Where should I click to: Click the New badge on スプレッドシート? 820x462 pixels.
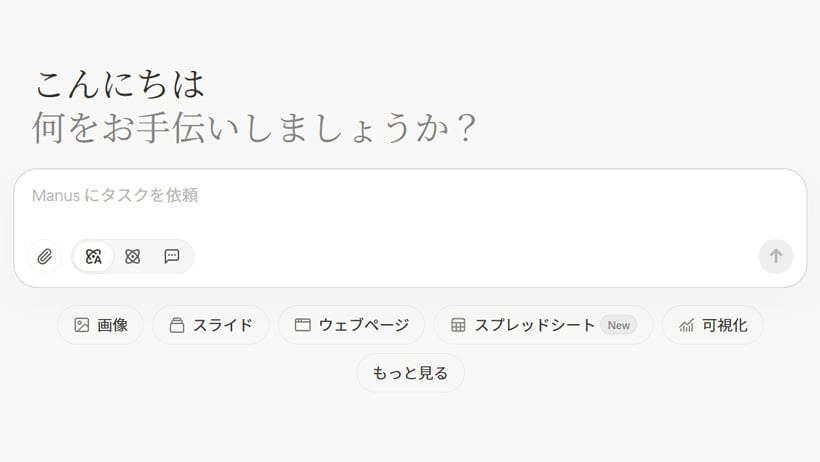619,325
